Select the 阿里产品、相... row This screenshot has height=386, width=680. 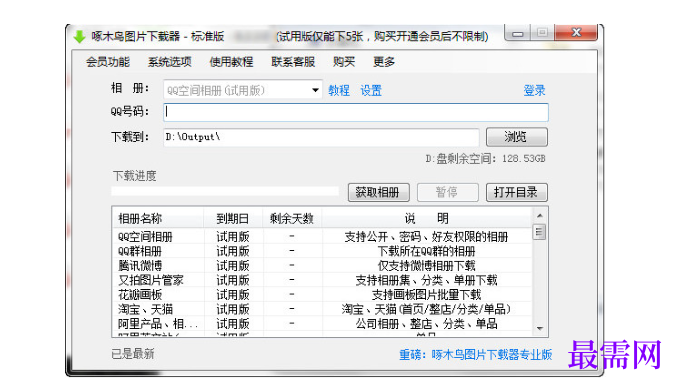click(322, 324)
